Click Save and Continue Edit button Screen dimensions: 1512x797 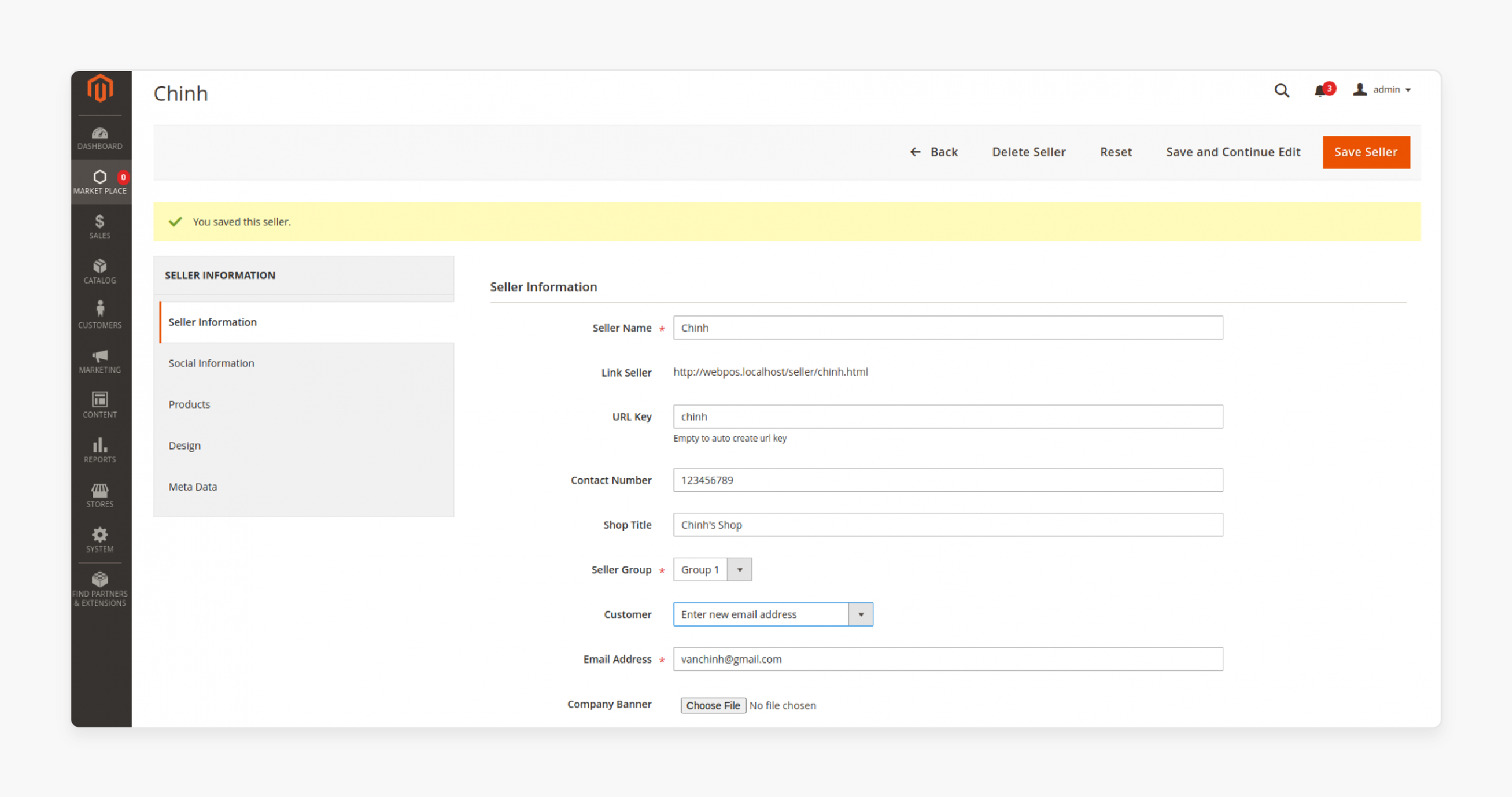1233,152
